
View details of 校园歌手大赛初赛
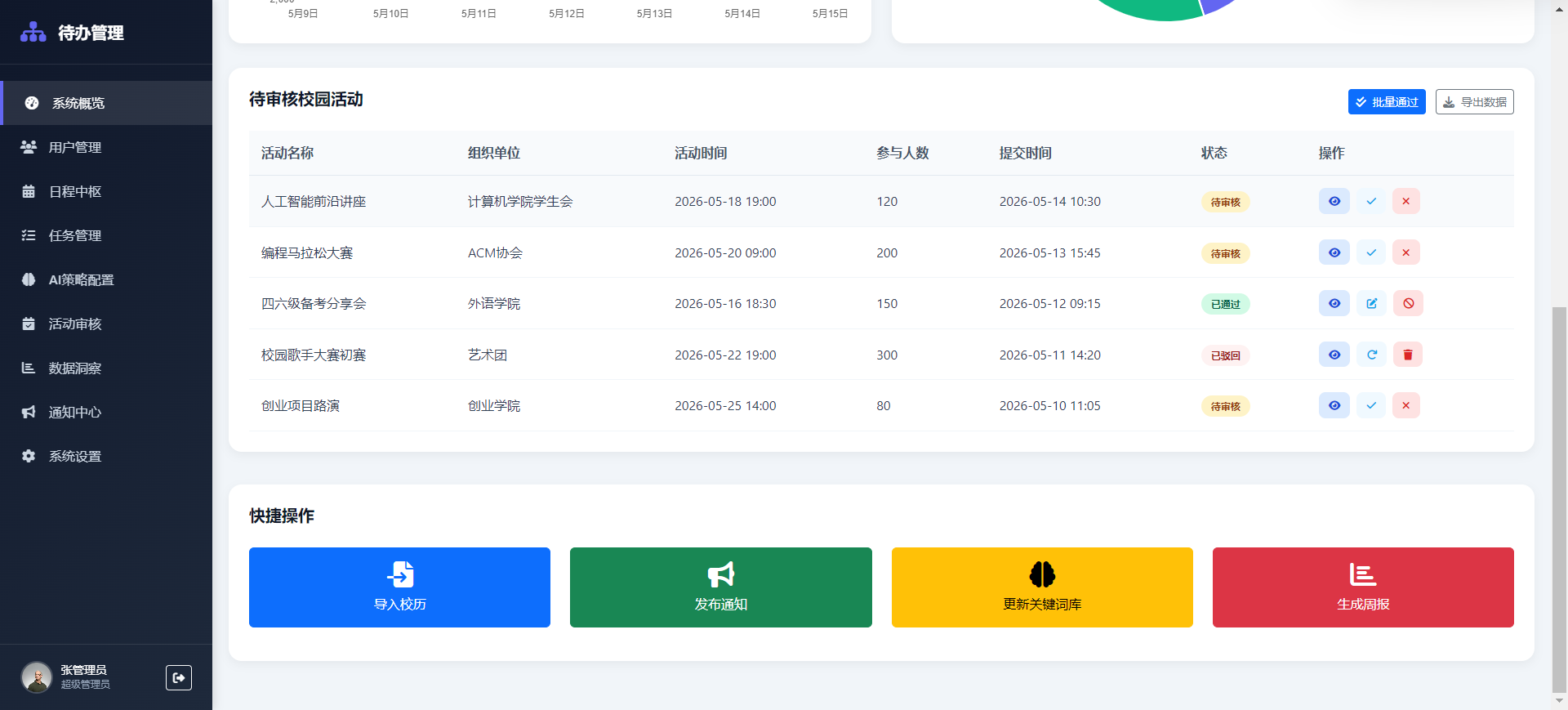pos(1334,355)
